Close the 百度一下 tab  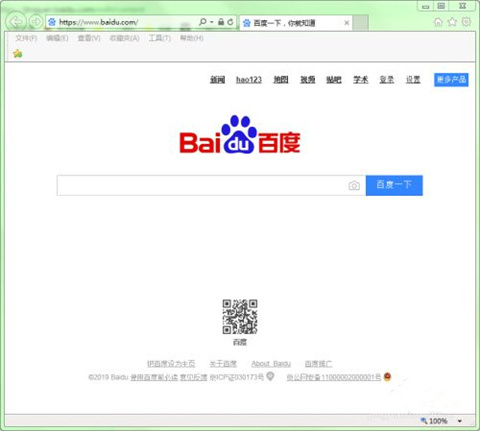click(x=347, y=23)
